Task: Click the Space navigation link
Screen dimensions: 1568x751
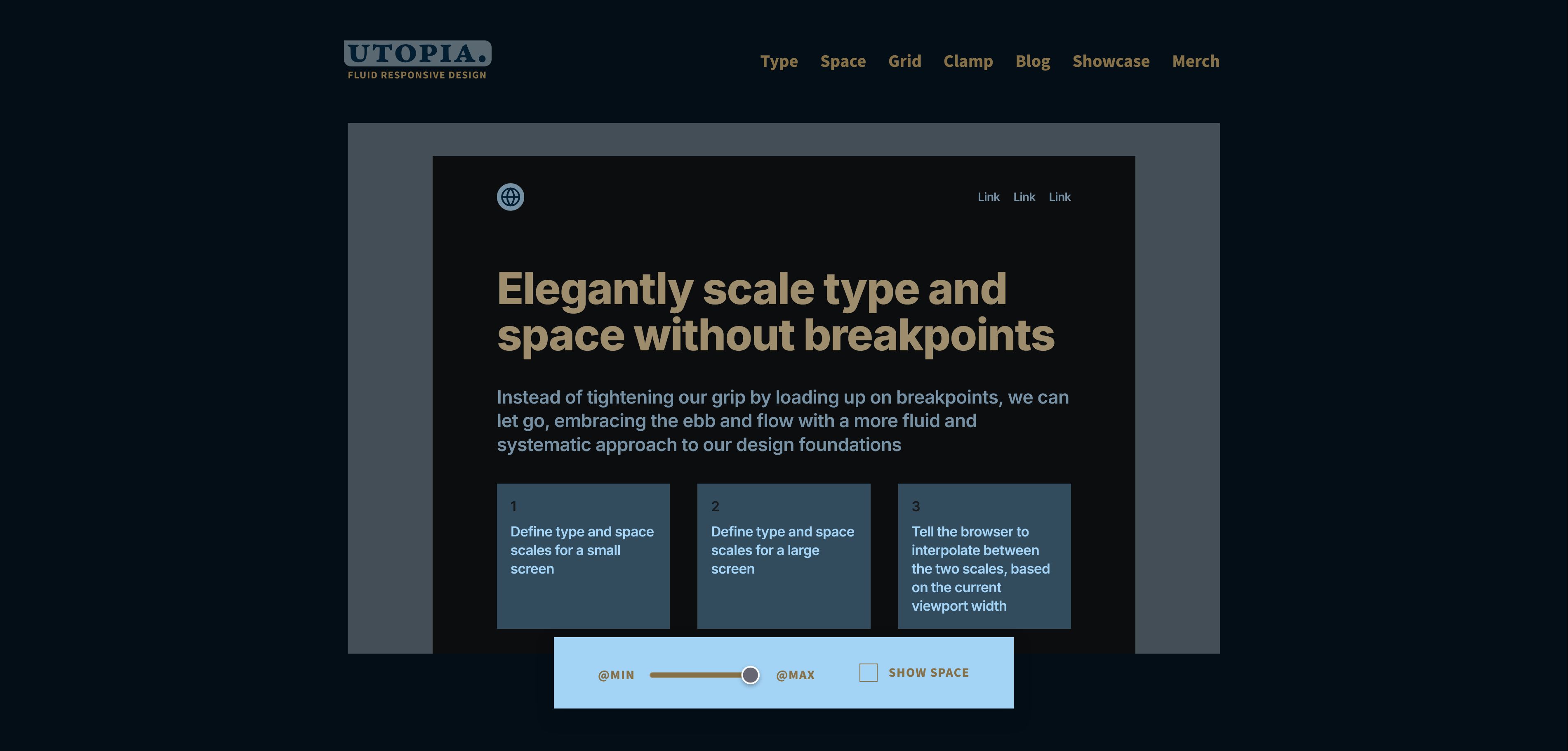Action: pyautogui.click(x=843, y=62)
